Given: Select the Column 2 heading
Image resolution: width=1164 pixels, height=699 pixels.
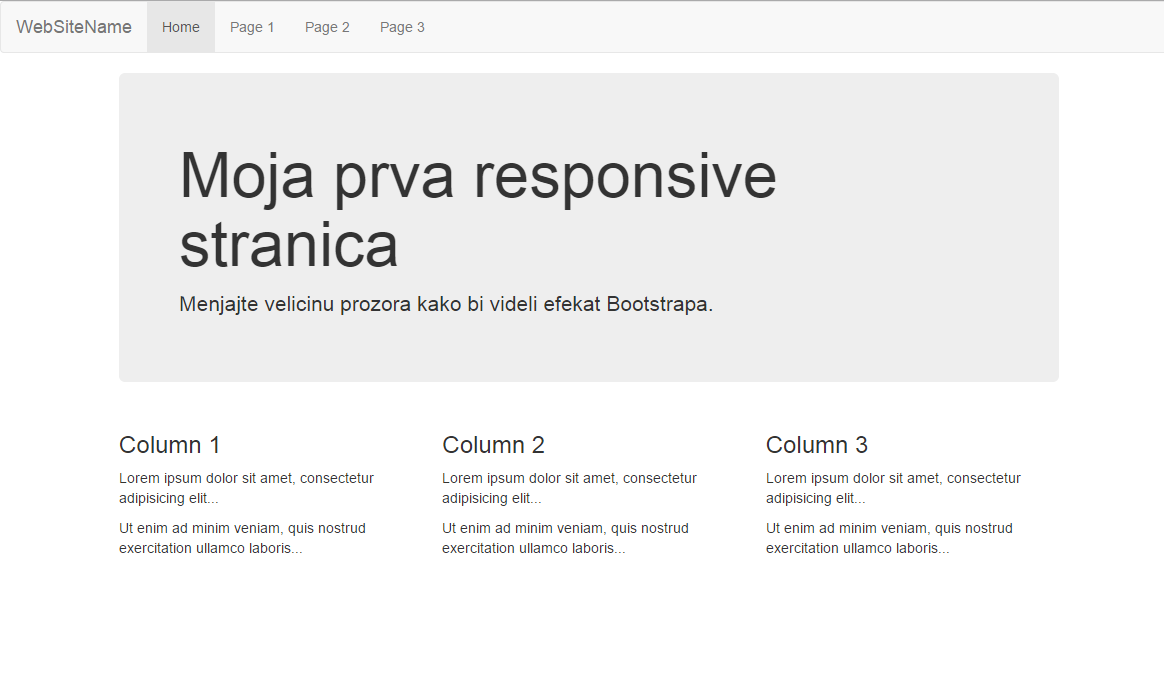Looking at the screenshot, I should [x=493, y=445].
